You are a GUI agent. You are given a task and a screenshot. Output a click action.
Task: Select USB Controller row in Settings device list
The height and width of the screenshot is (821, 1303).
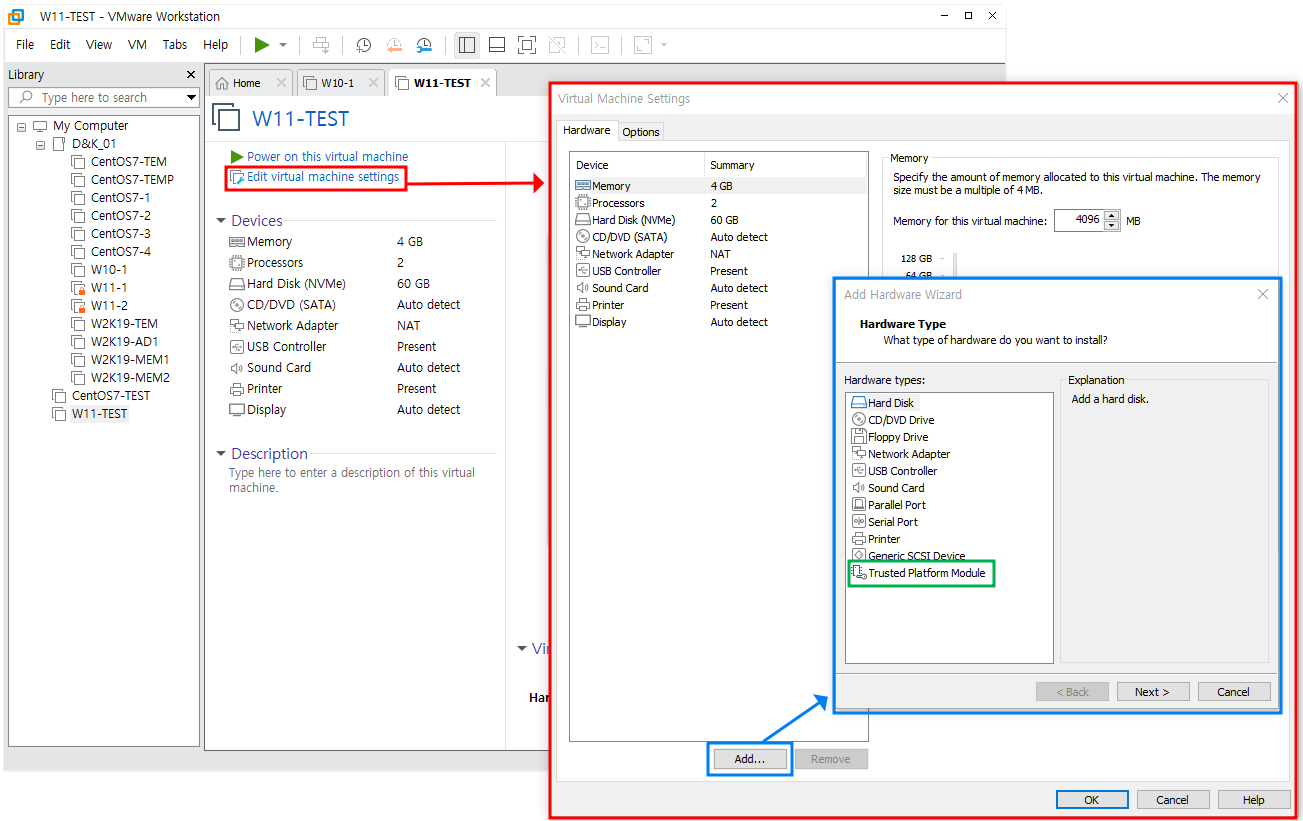point(718,271)
